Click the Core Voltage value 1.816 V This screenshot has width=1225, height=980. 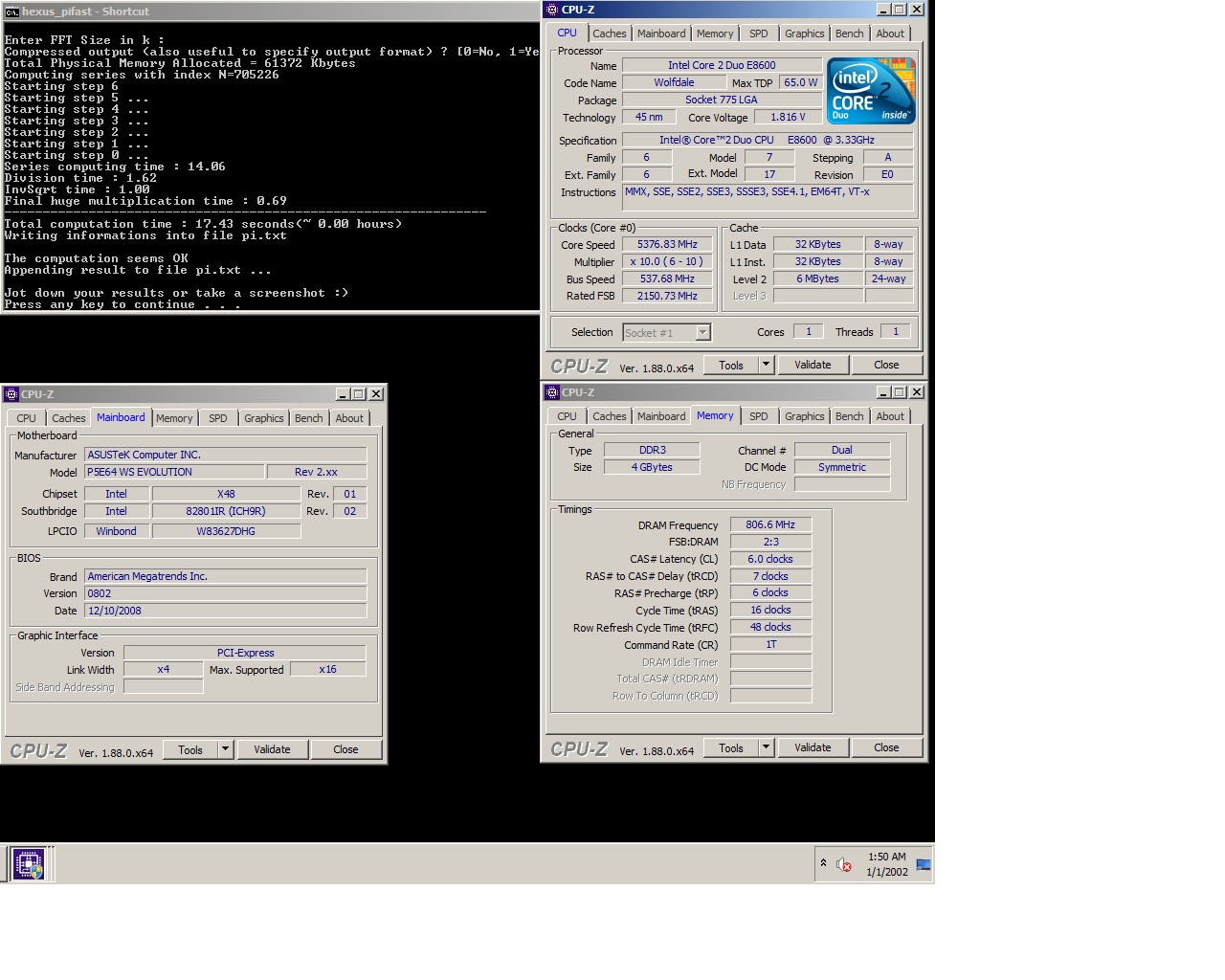click(x=788, y=117)
